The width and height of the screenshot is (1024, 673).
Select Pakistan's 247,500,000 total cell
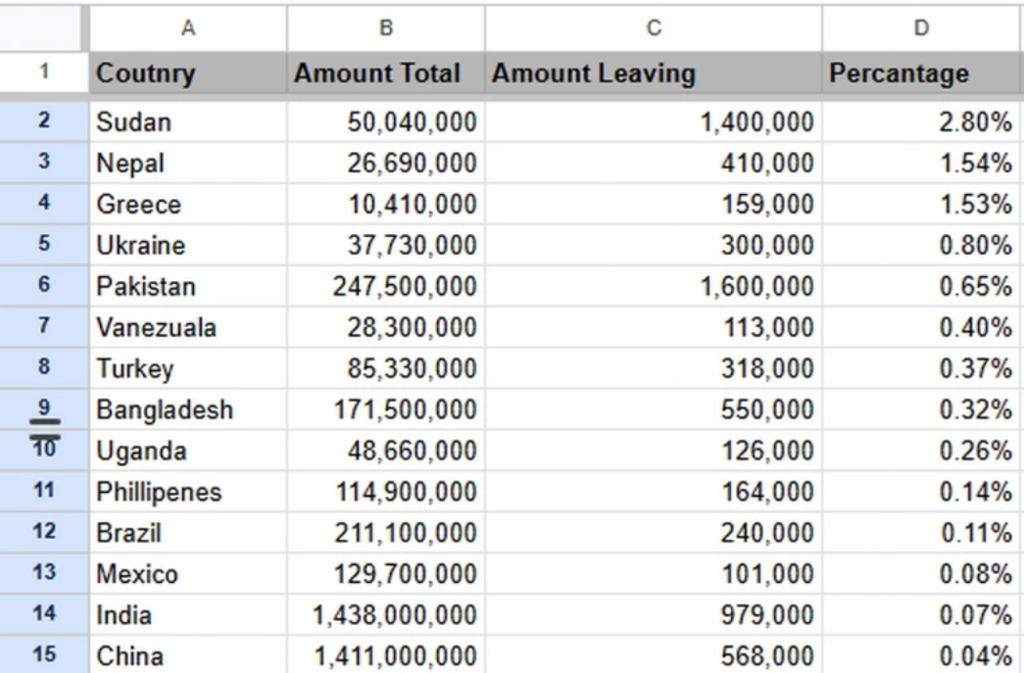(x=386, y=287)
